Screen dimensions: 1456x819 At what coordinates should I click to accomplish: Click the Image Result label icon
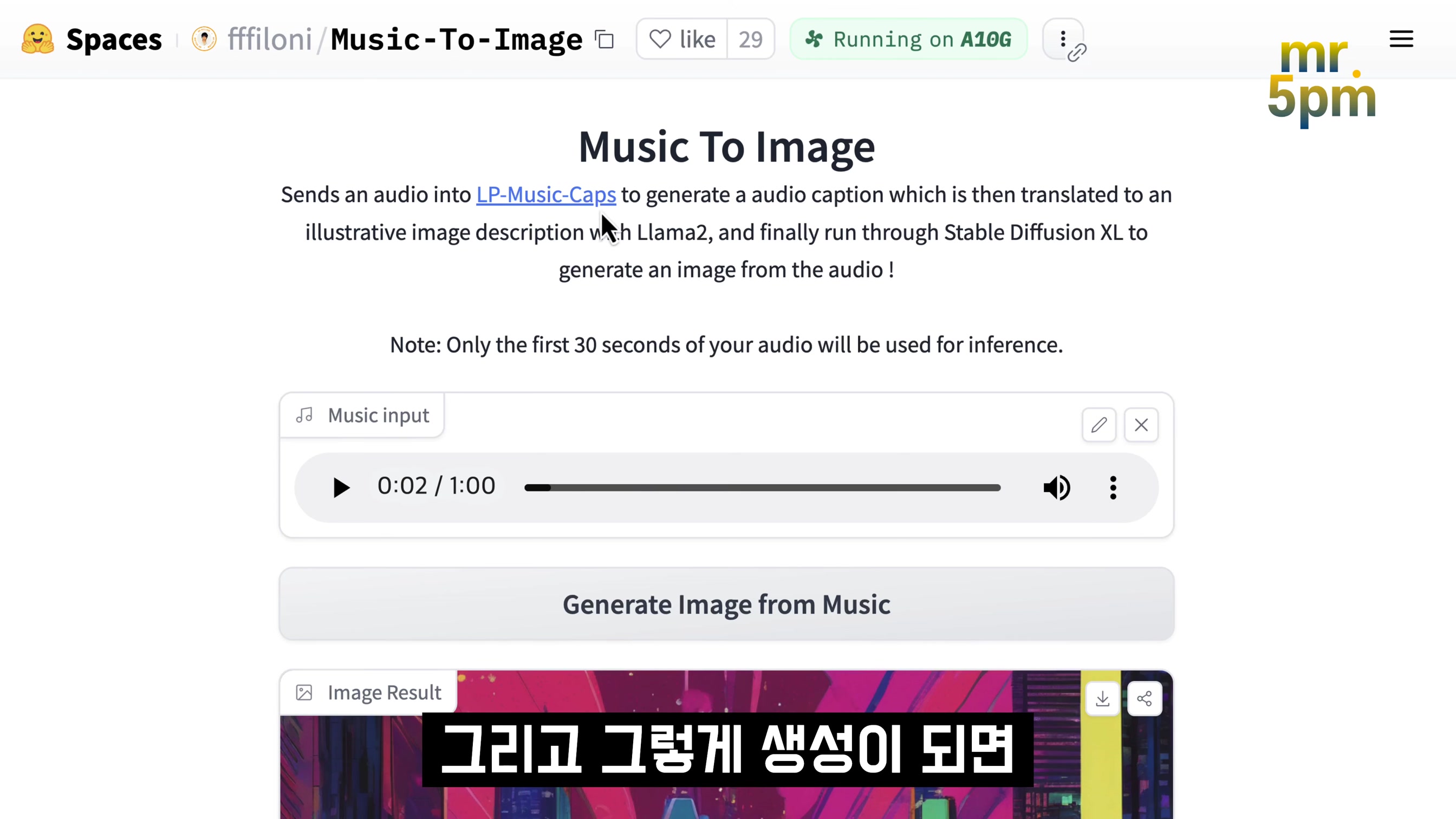(304, 692)
